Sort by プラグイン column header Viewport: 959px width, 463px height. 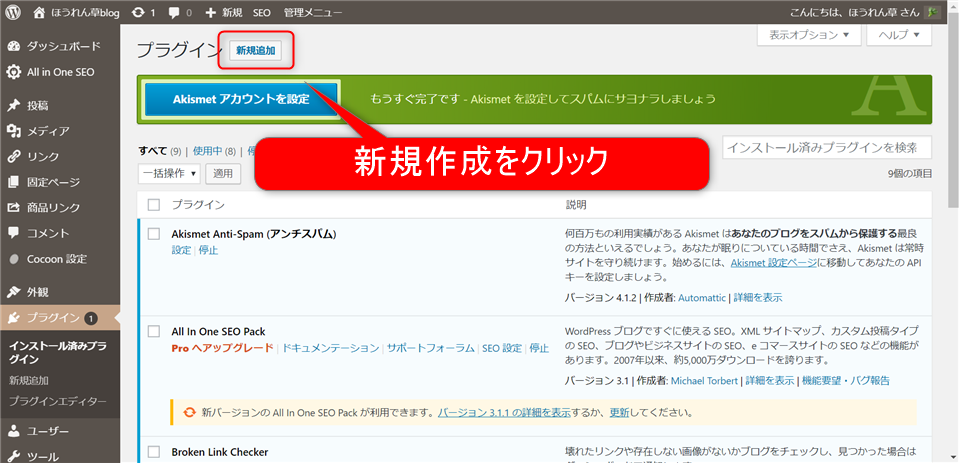tap(198, 204)
